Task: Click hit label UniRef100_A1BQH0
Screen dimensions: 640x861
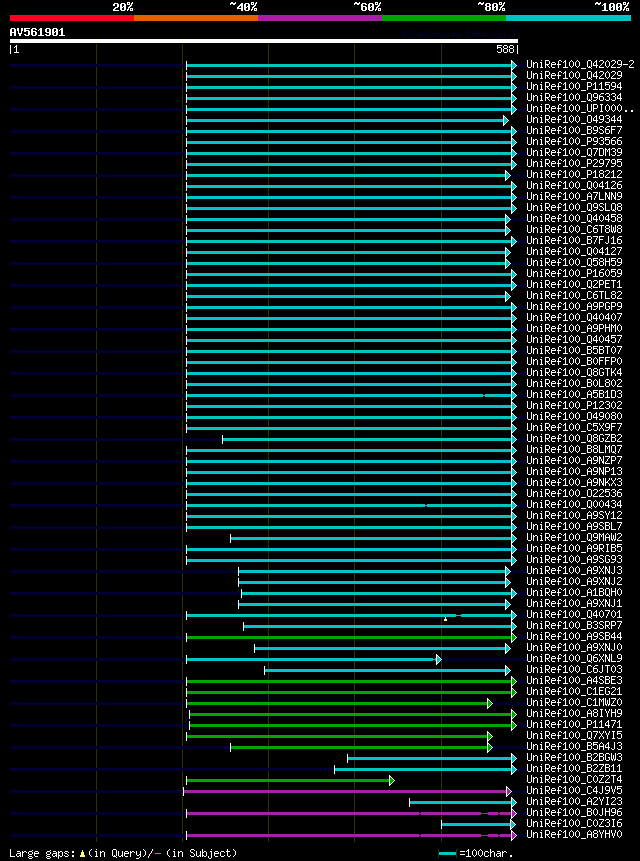Action: [x=574, y=592]
